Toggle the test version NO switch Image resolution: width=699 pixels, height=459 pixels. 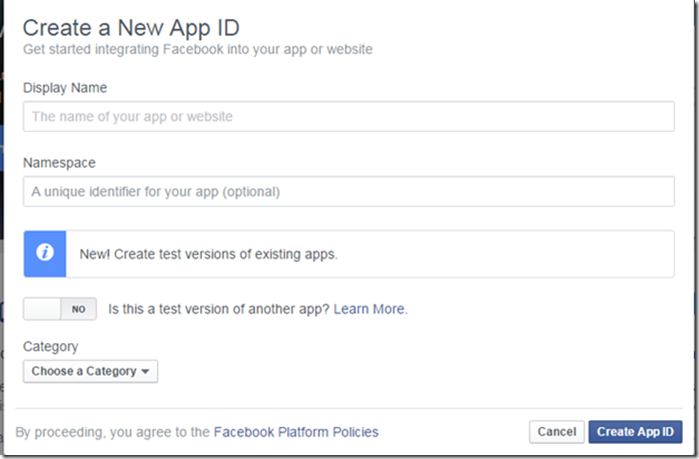click(x=60, y=309)
